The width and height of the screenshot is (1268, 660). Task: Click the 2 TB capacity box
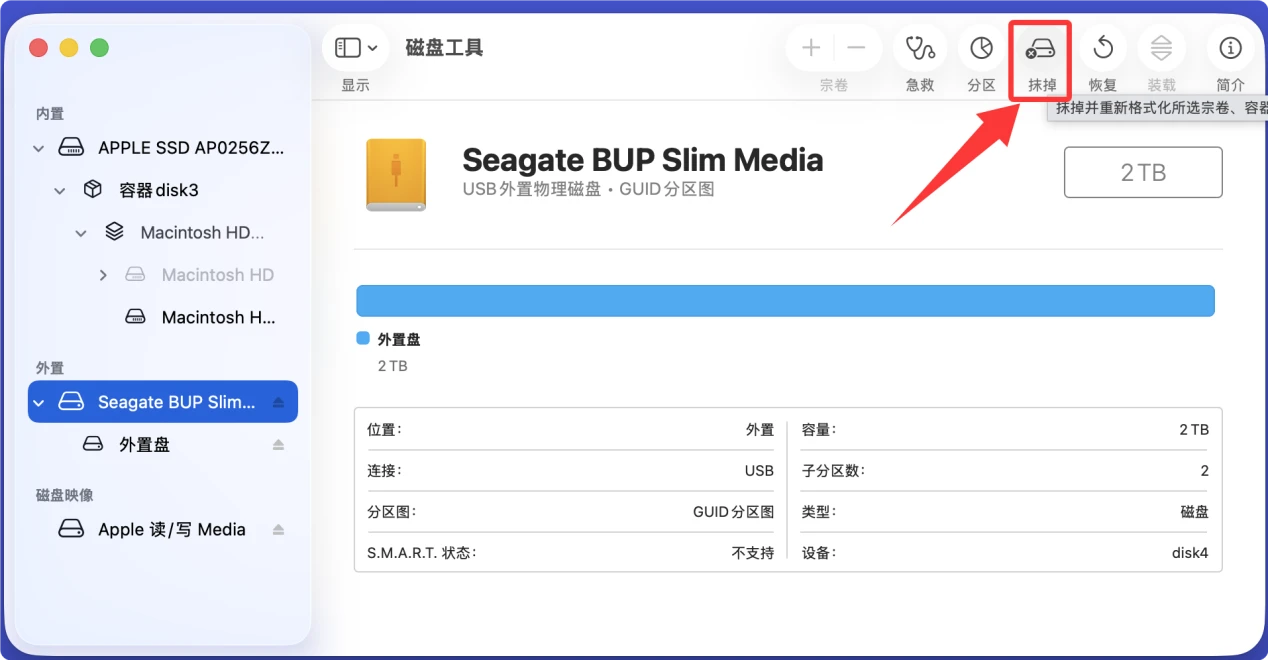(x=1143, y=172)
